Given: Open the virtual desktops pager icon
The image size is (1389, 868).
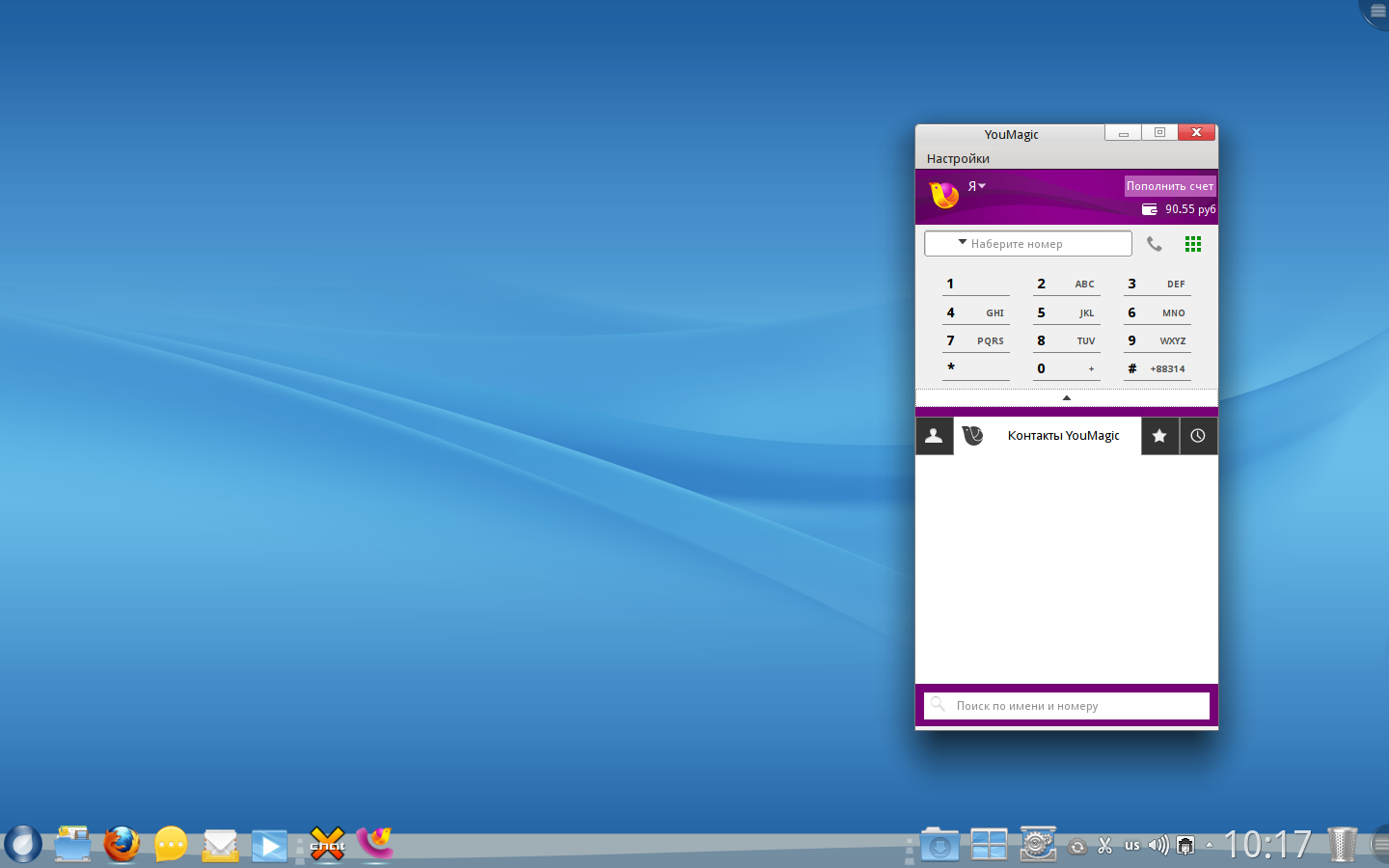Looking at the screenshot, I should pyautogui.click(x=989, y=845).
